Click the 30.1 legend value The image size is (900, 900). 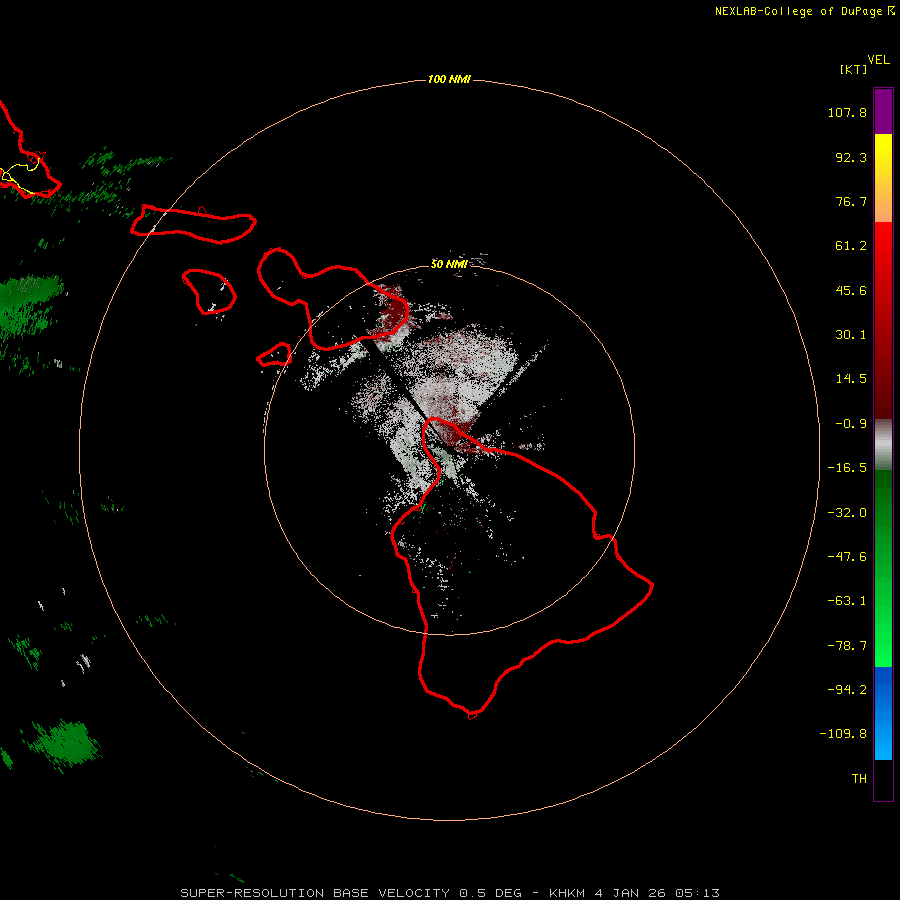pyautogui.click(x=851, y=335)
